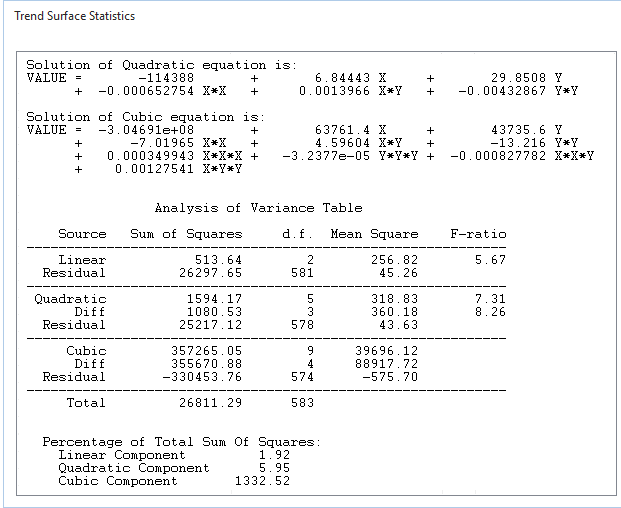
Task: Click the Cubic sum of squares 357265.05
Action: pos(206,351)
